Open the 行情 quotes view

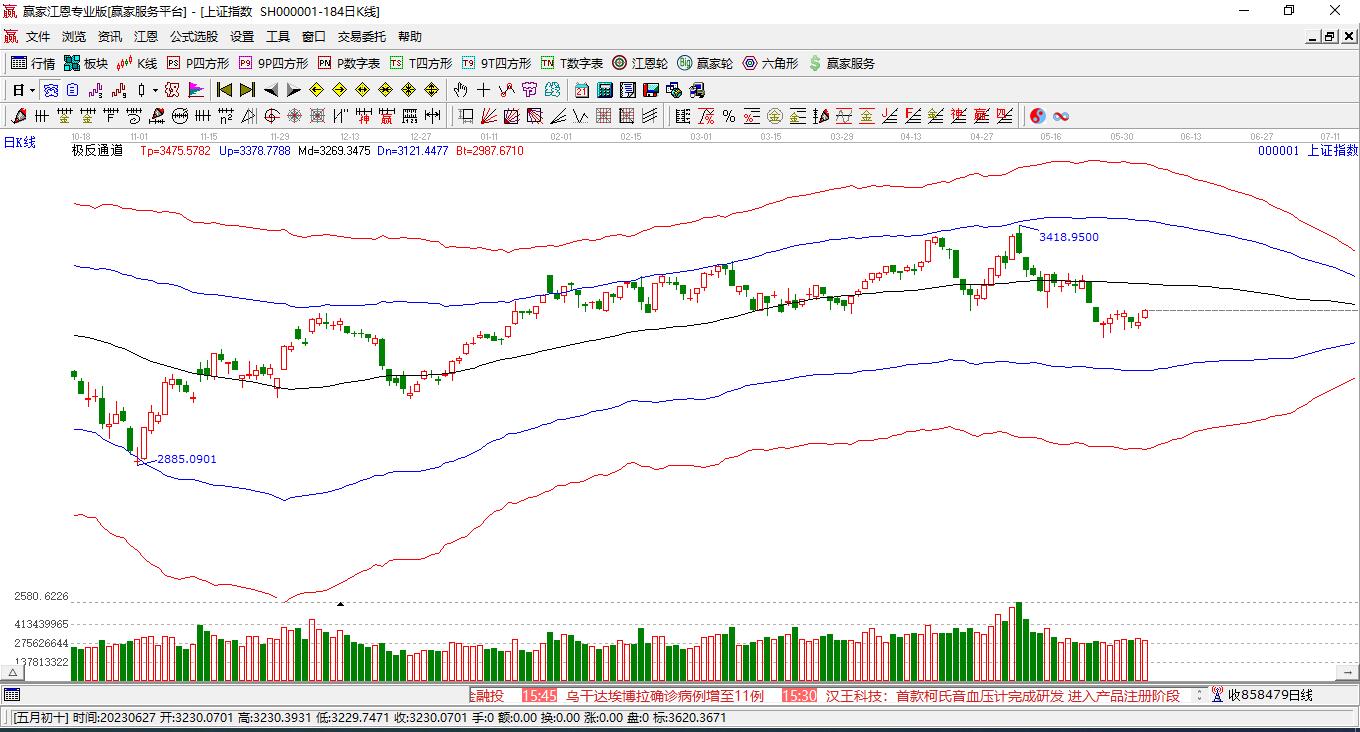32,63
